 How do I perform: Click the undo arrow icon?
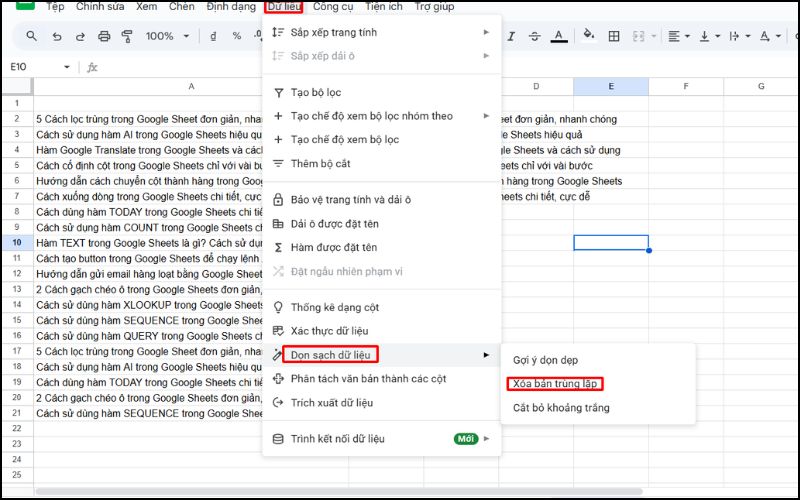(55, 36)
